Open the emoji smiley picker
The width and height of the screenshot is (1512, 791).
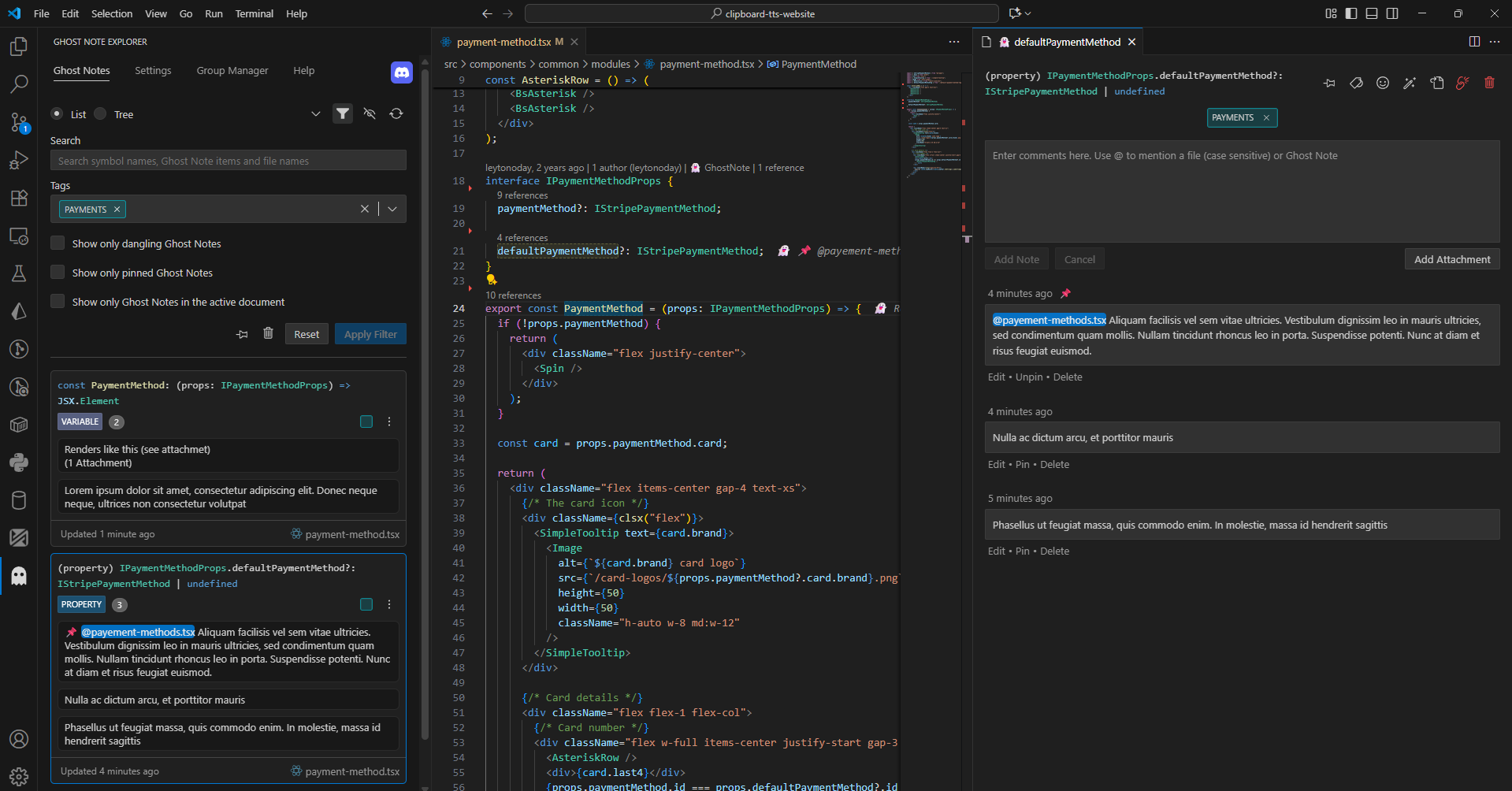tap(1383, 83)
